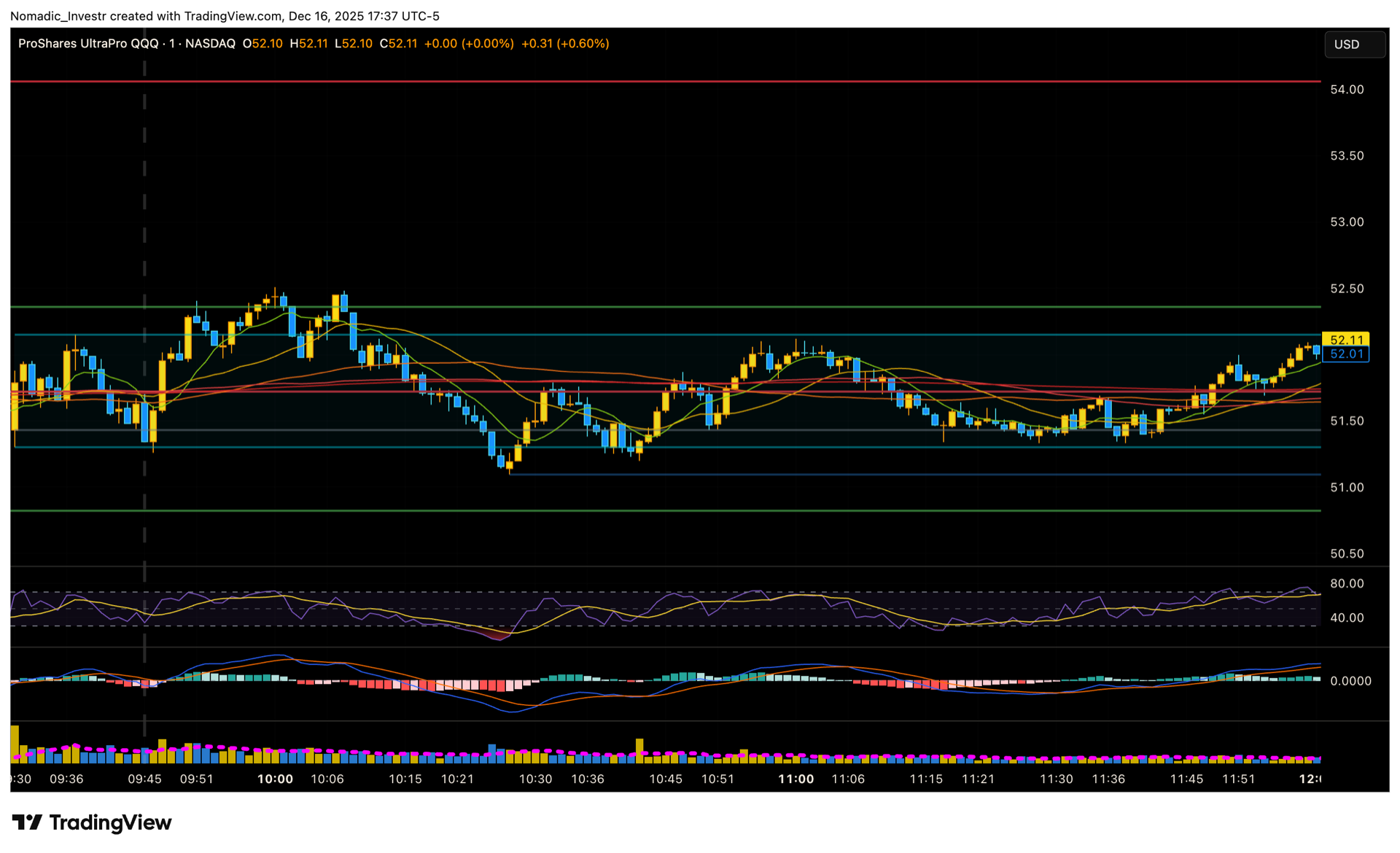This screenshot has height=853, width=1400.
Task: Click the 54.00 price scale label
Action: pyautogui.click(x=1346, y=90)
